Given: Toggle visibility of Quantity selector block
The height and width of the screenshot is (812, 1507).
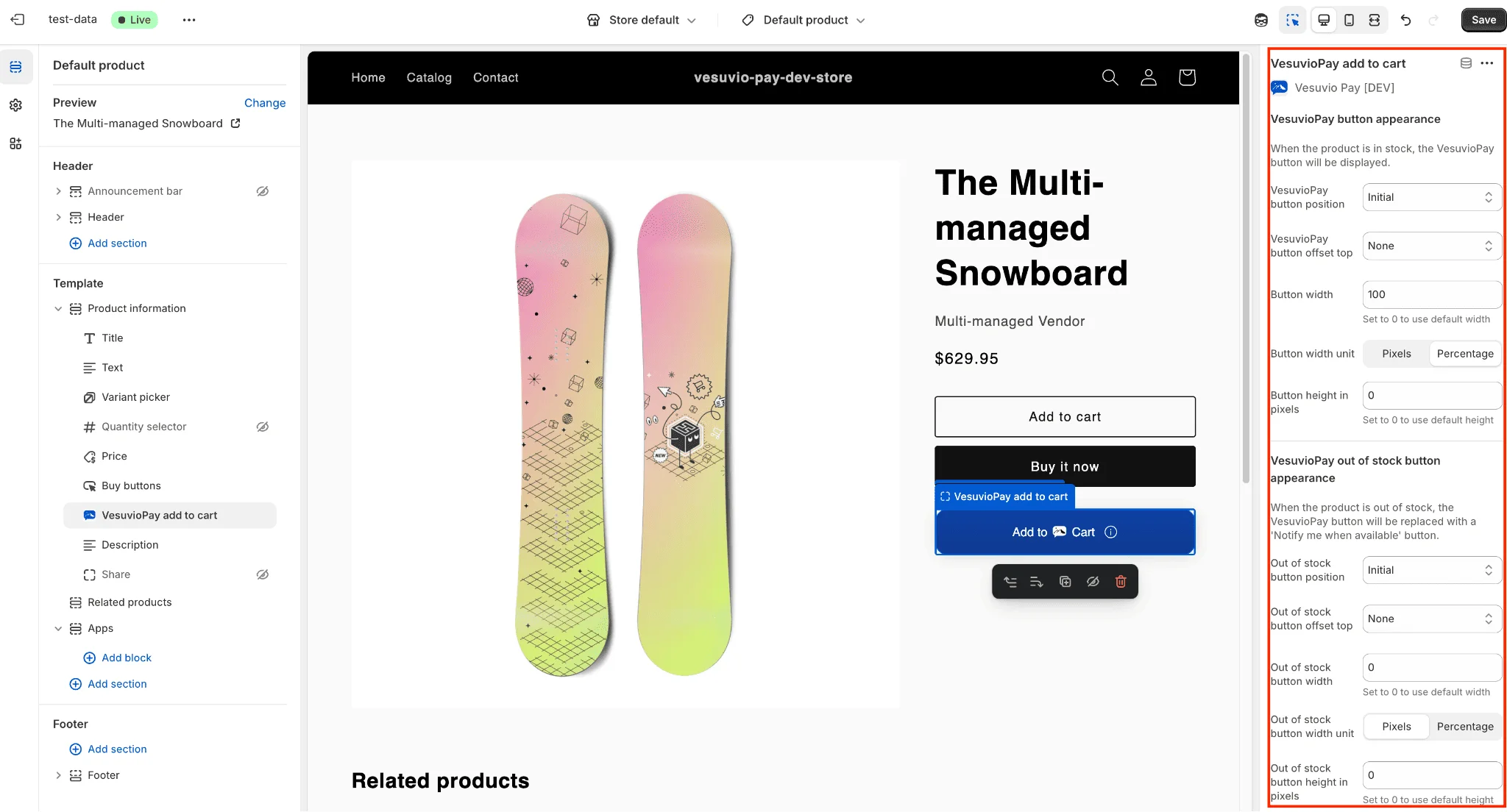Looking at the screenshot, I should click(x=262, y=427).
